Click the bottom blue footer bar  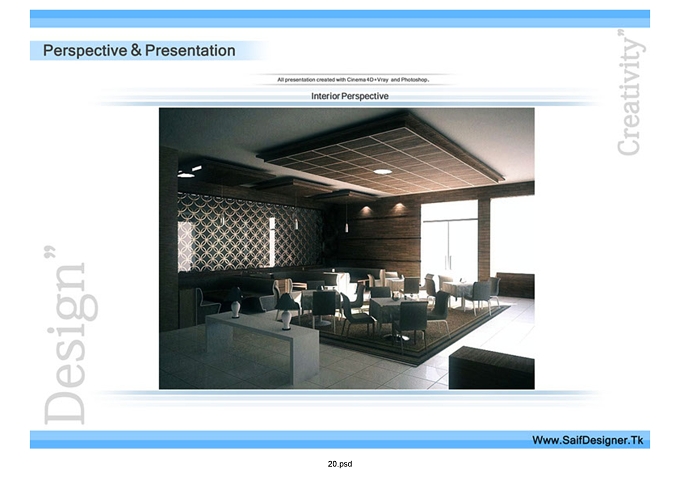click(x=340, y=440)
